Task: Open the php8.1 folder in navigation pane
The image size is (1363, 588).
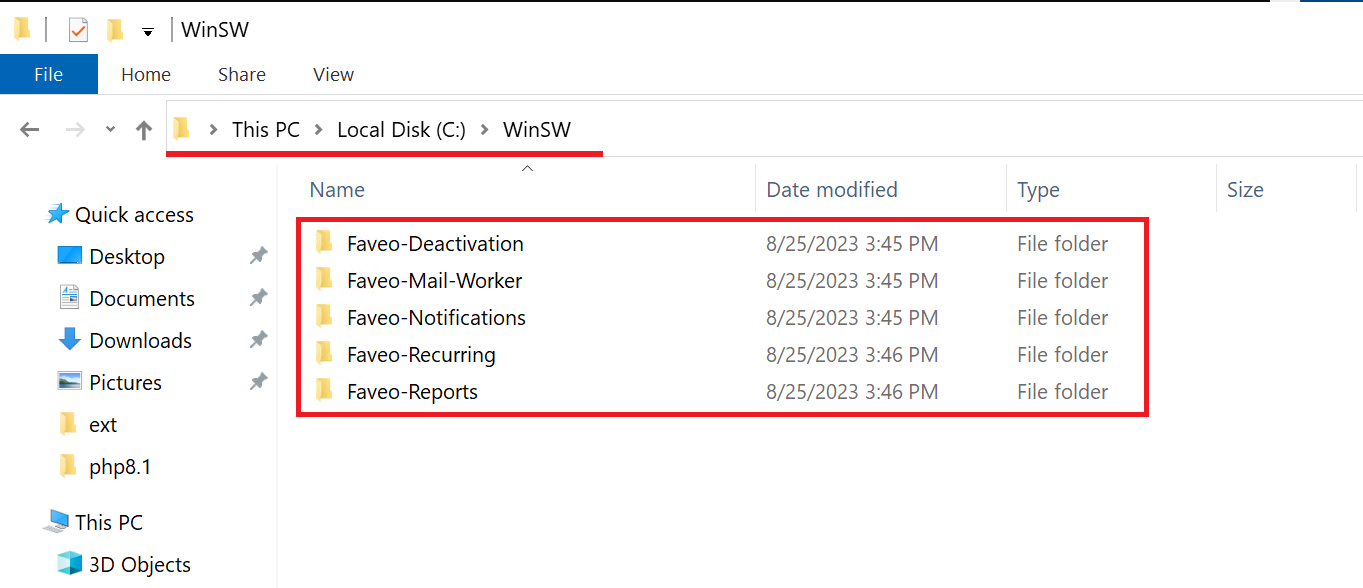Action: tap(120, 467)
